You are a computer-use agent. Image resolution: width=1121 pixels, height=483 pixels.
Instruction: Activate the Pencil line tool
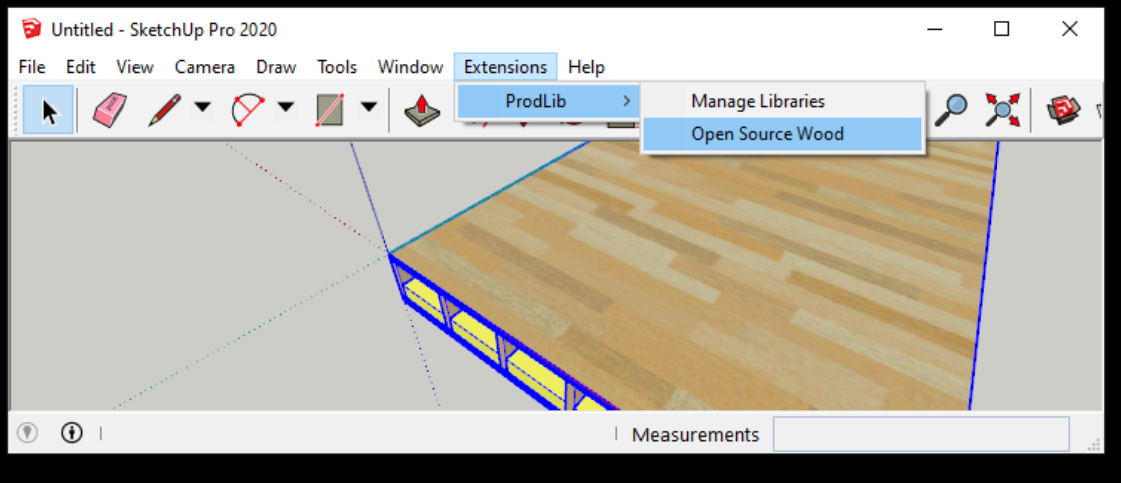point(163,110)
